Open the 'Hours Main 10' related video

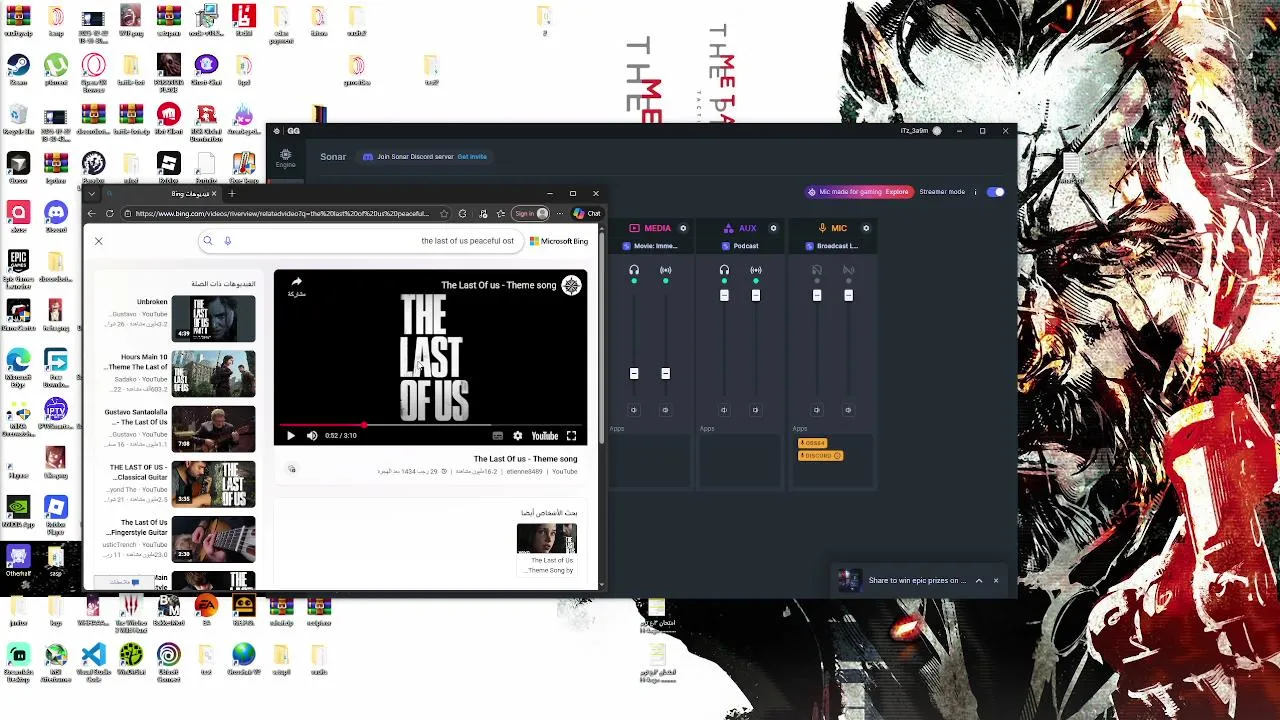[x=213, y=374]
